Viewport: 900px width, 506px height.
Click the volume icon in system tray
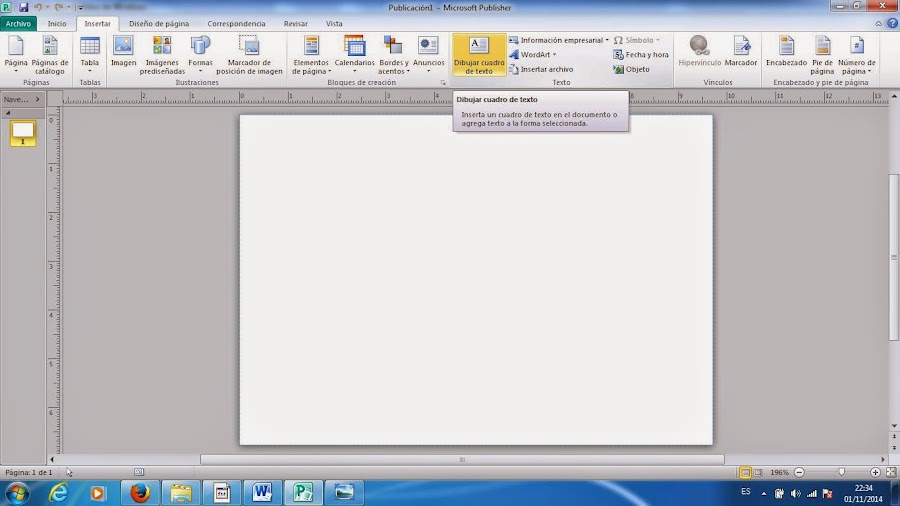796,493
